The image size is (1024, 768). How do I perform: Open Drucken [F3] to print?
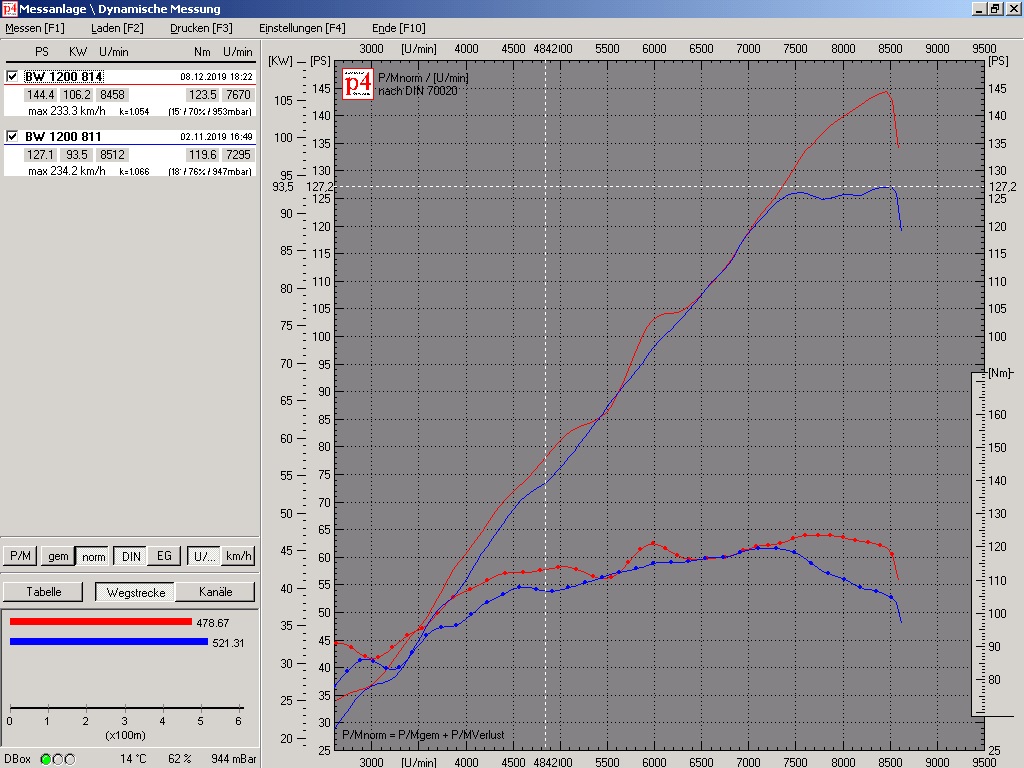[201, 28]
